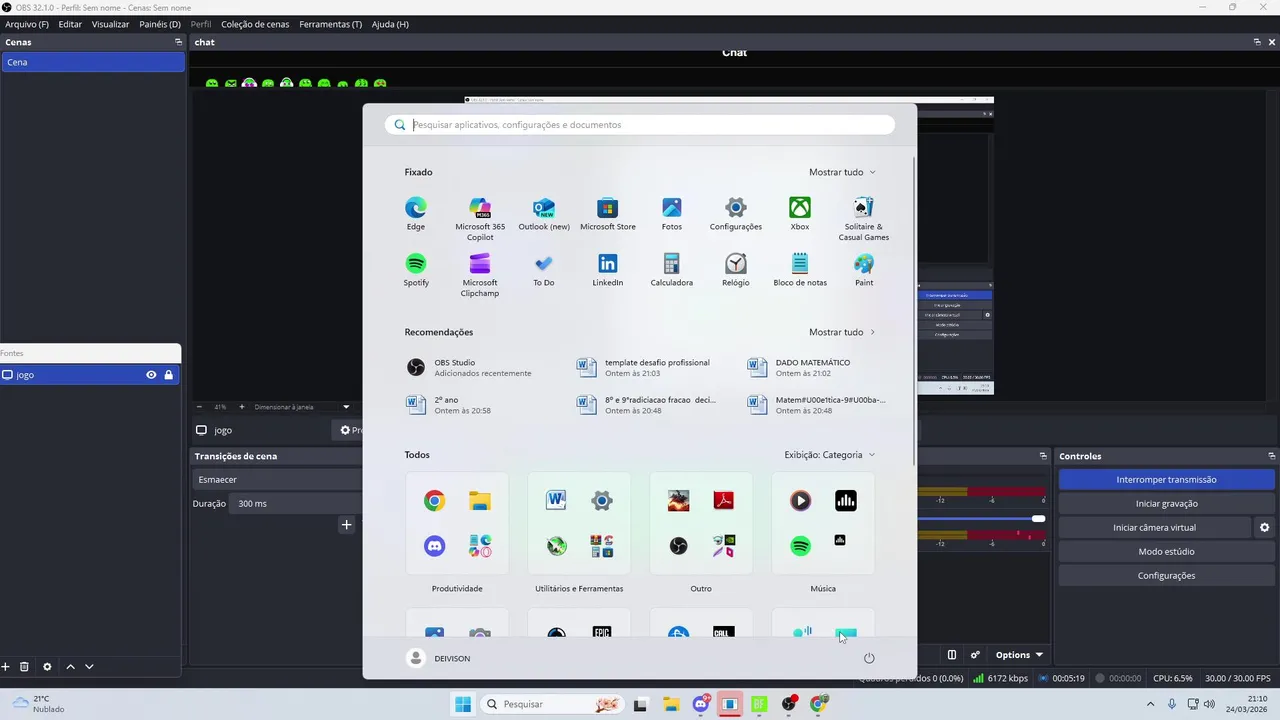The height and width of the screenshot is (720, 1280).
Task: Open Painéis menu
Action: pyautogui.click(x=160, y=24)
